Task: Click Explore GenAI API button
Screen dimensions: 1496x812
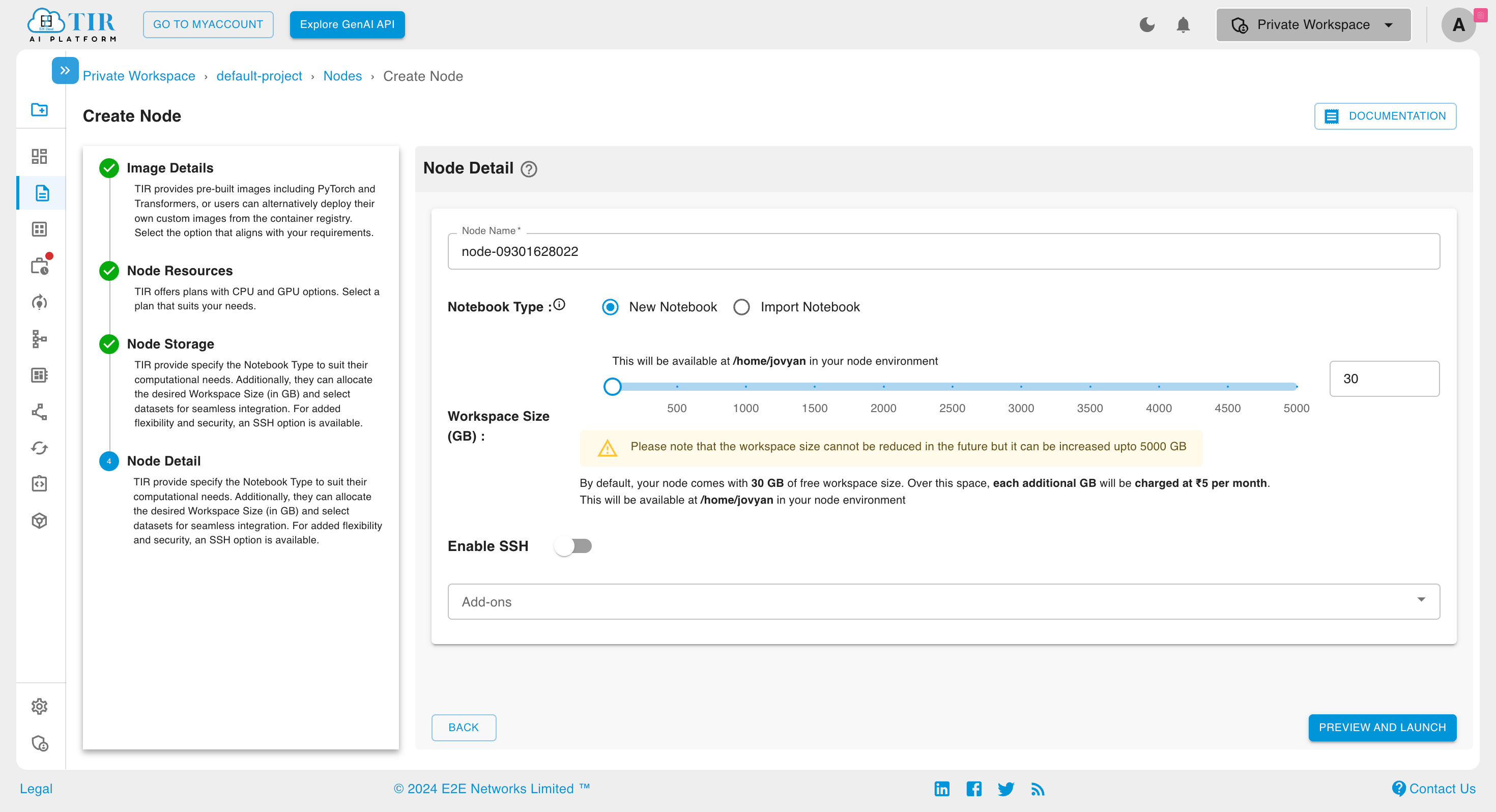Action: point(347,24)
